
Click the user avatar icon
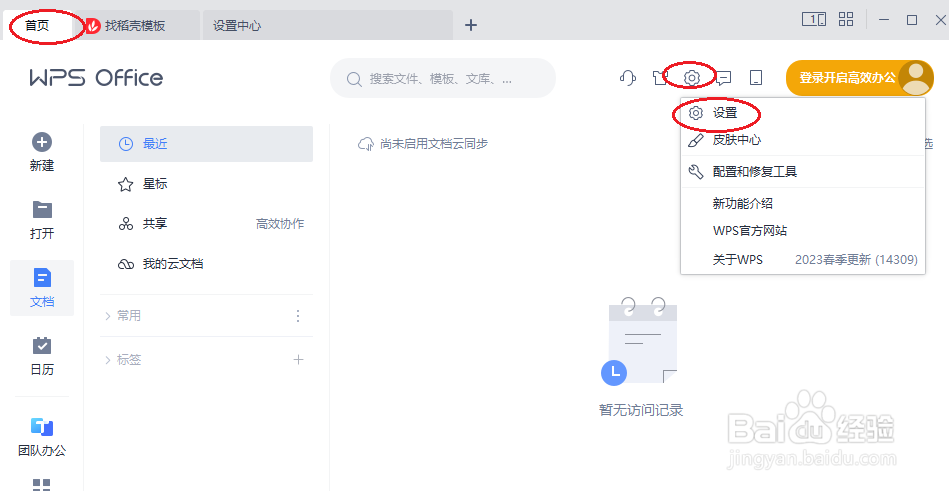(915, 78)
